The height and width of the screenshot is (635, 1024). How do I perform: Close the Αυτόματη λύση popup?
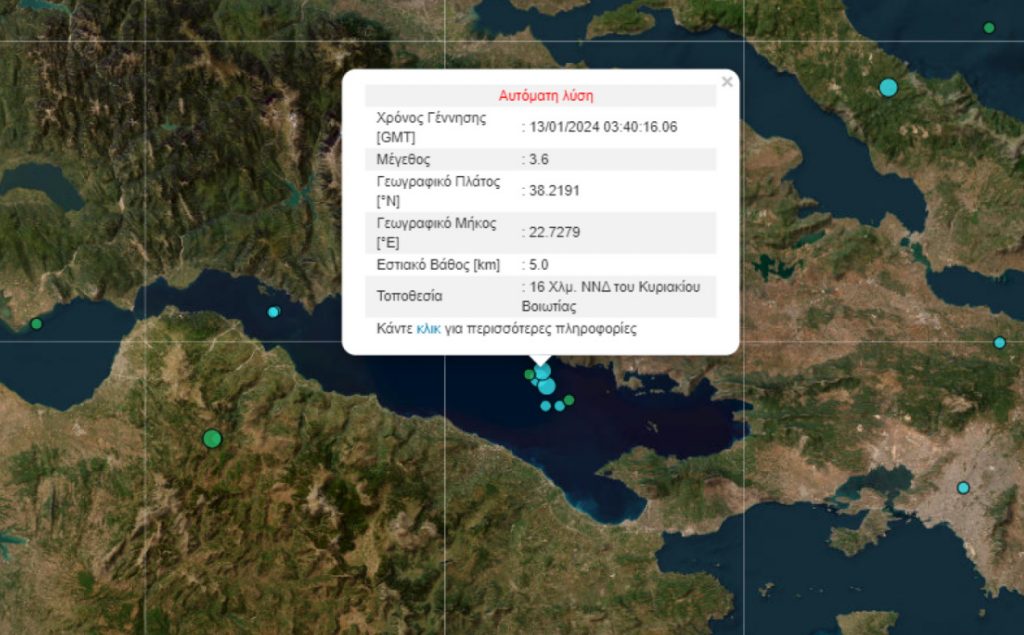(727, 82)
